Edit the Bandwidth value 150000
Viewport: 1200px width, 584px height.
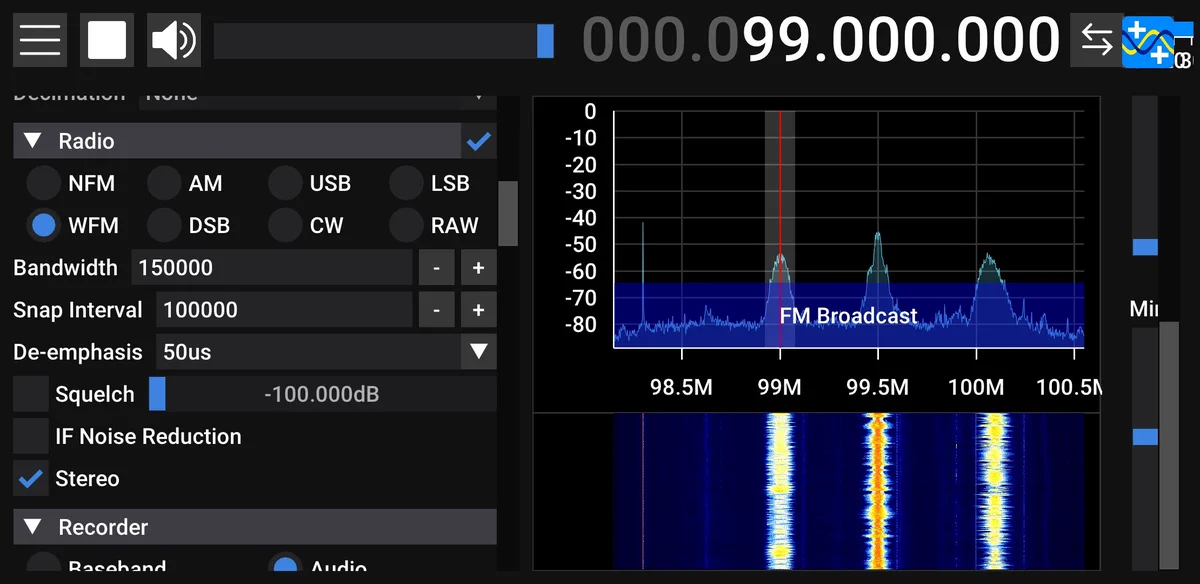click(x=272, y=267)
